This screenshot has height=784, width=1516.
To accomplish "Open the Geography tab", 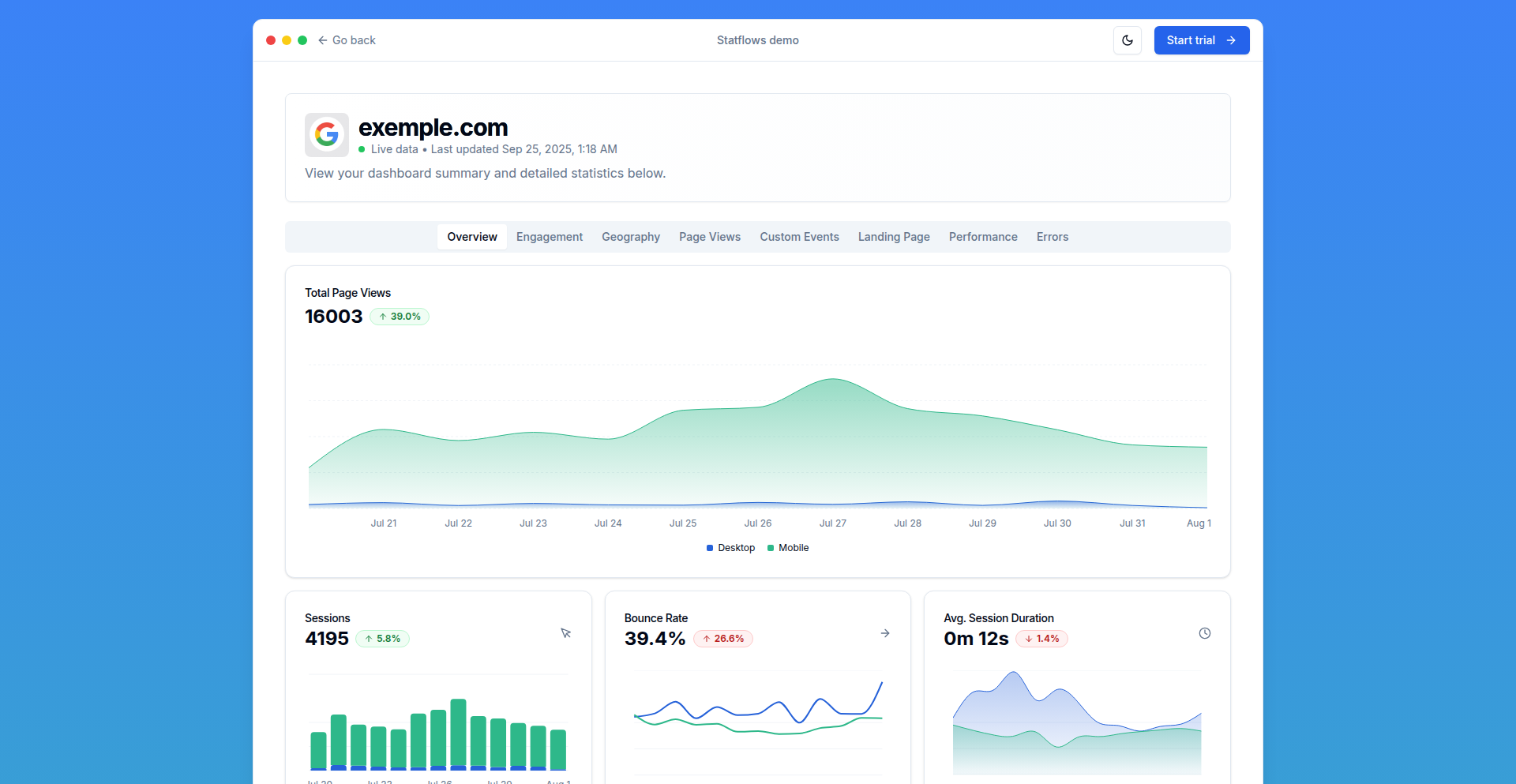I will [630, 237].
